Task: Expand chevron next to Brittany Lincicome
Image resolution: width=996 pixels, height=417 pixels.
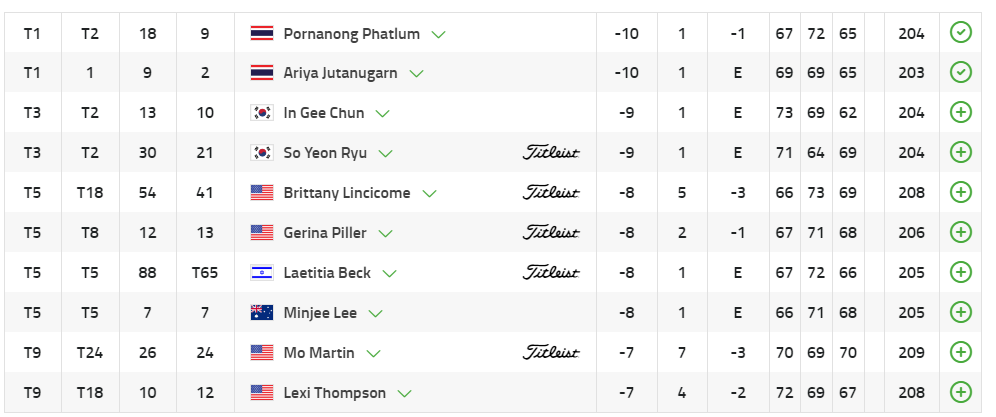Action: click(x=428, y=194)
